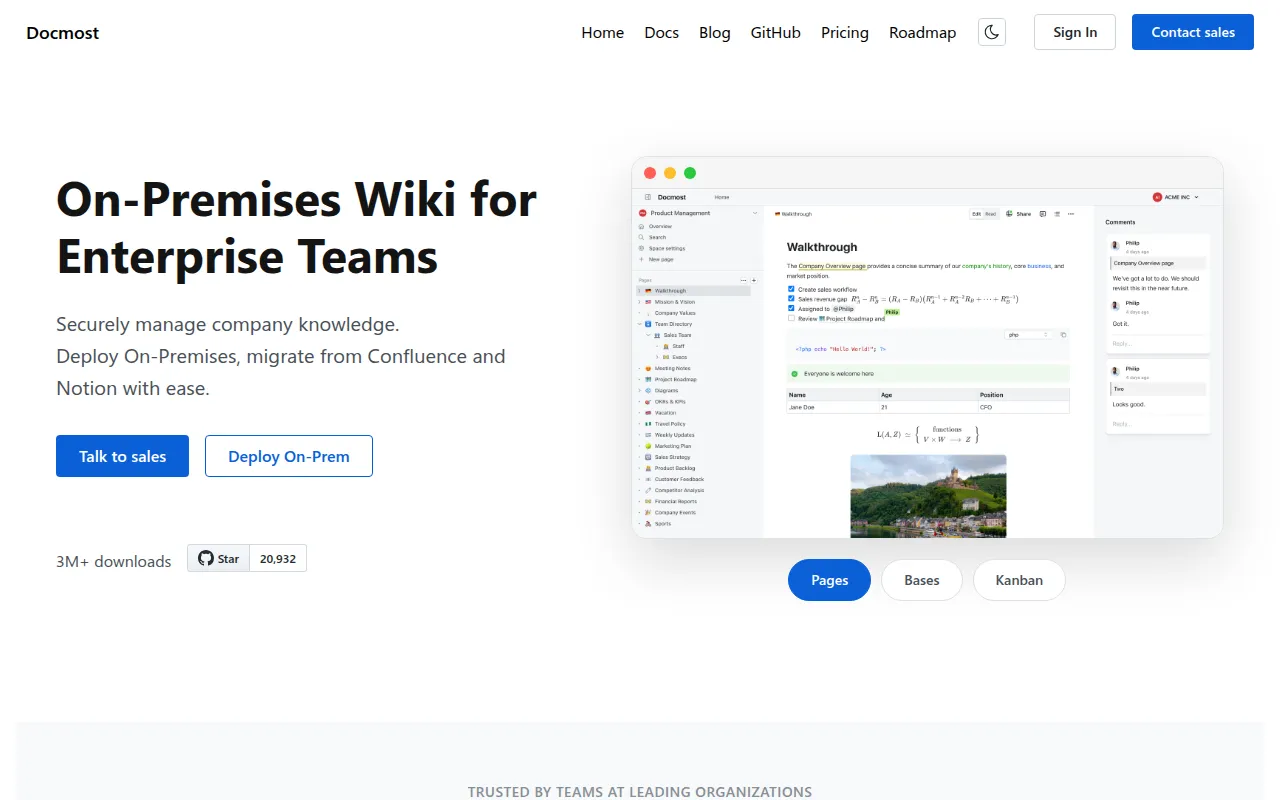This screenshot has height=800, width=1280.
Task: Open the Roadmap navigation link
Action: (x=923, y=32)
